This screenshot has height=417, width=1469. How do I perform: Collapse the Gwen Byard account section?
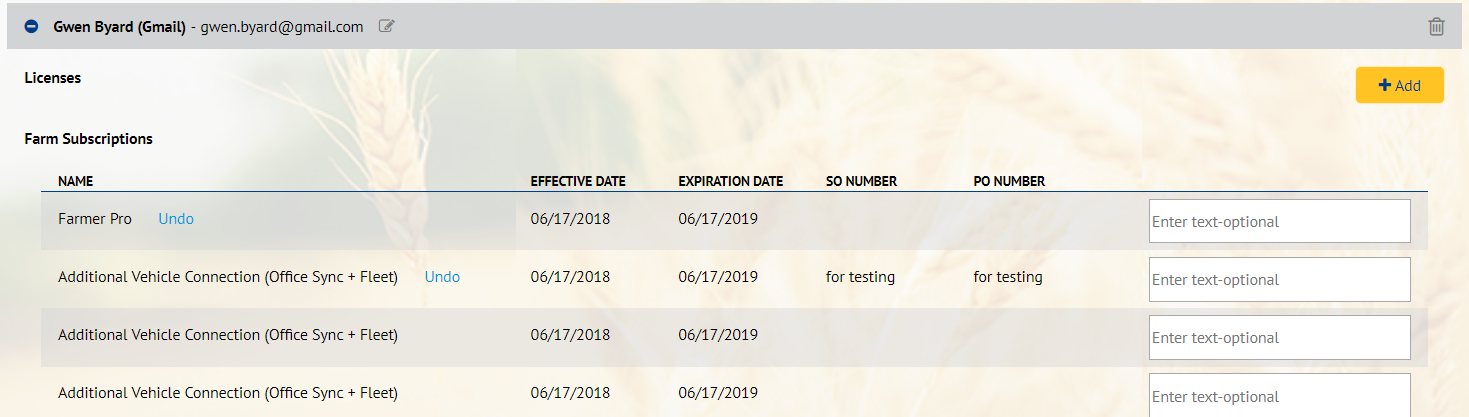point(31,27)
